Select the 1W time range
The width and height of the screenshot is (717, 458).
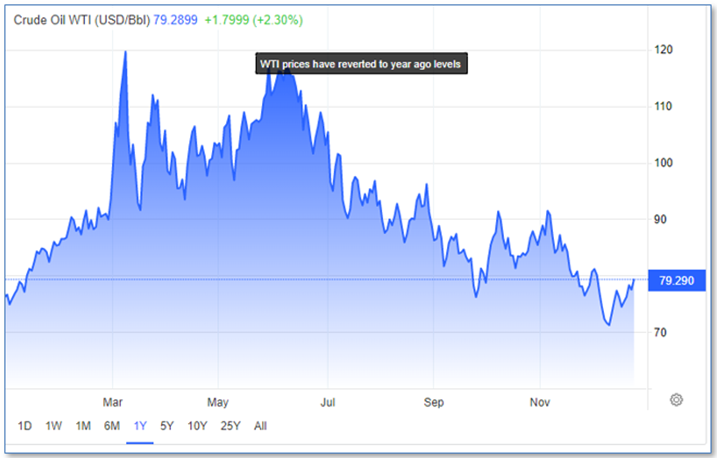click(x=54, y=426)
